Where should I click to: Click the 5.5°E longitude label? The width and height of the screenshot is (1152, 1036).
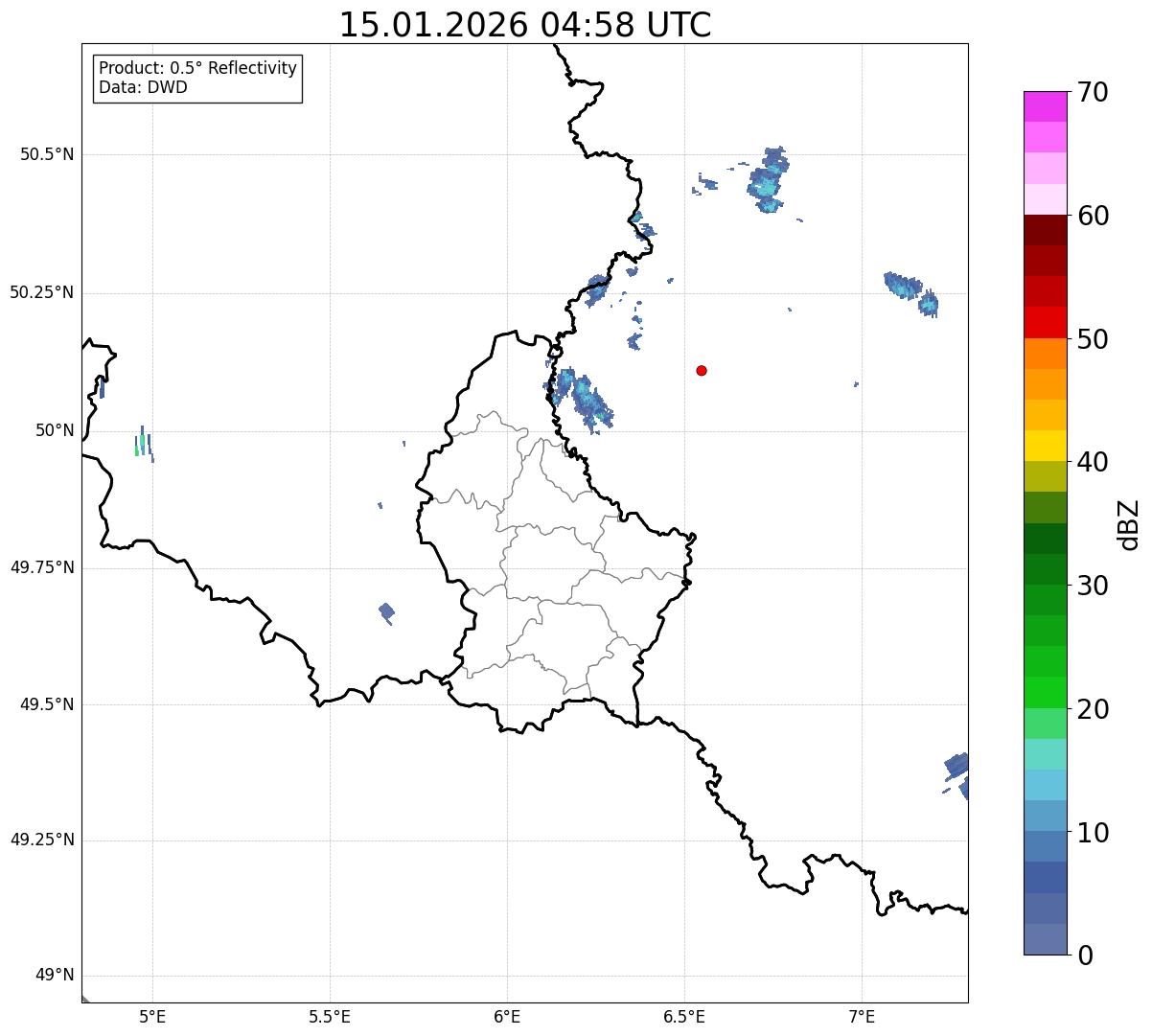click(x=330, y=1017)
